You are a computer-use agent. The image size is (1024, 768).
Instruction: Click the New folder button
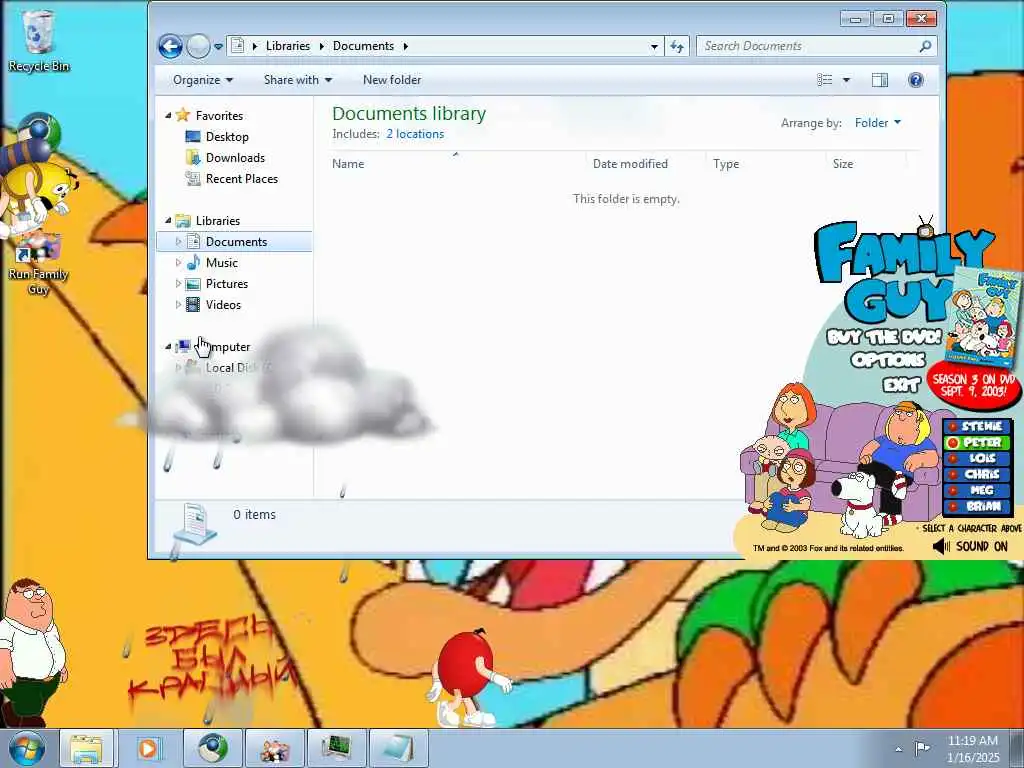click(x=392, y=80)
